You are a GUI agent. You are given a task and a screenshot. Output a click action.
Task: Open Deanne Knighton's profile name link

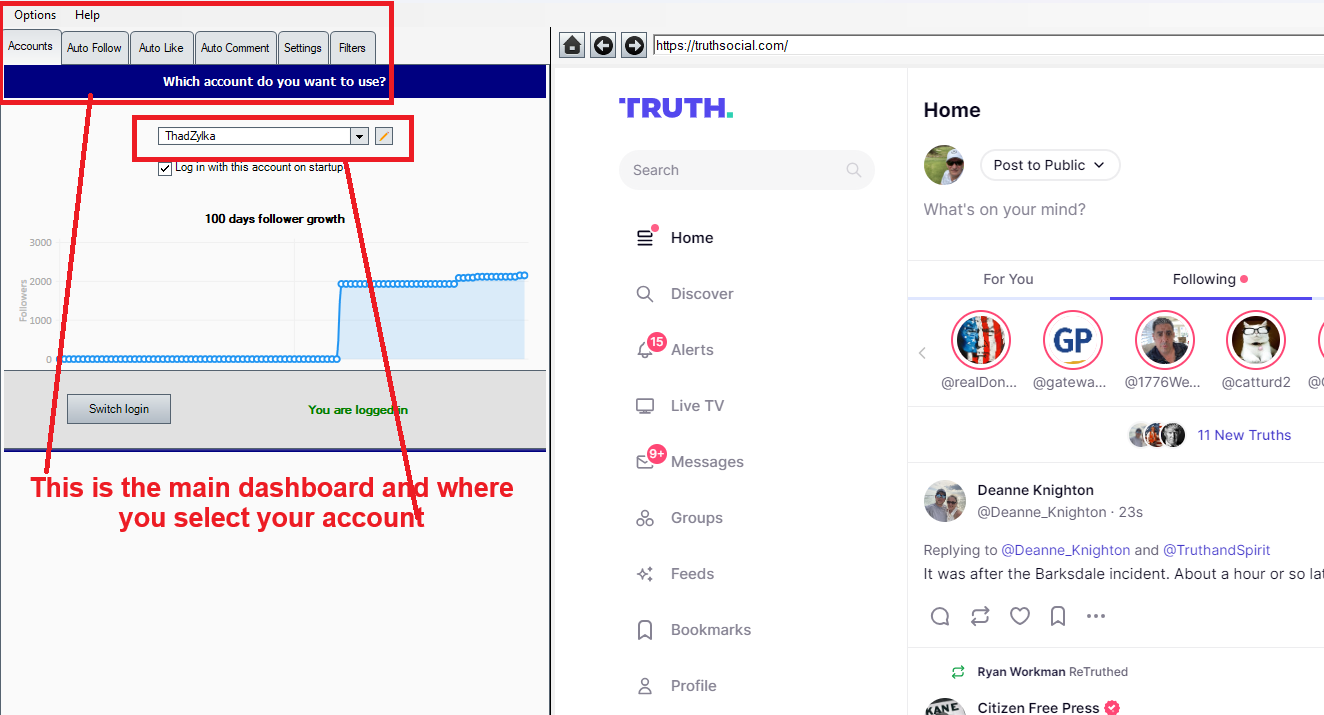tap(1035, 490)
